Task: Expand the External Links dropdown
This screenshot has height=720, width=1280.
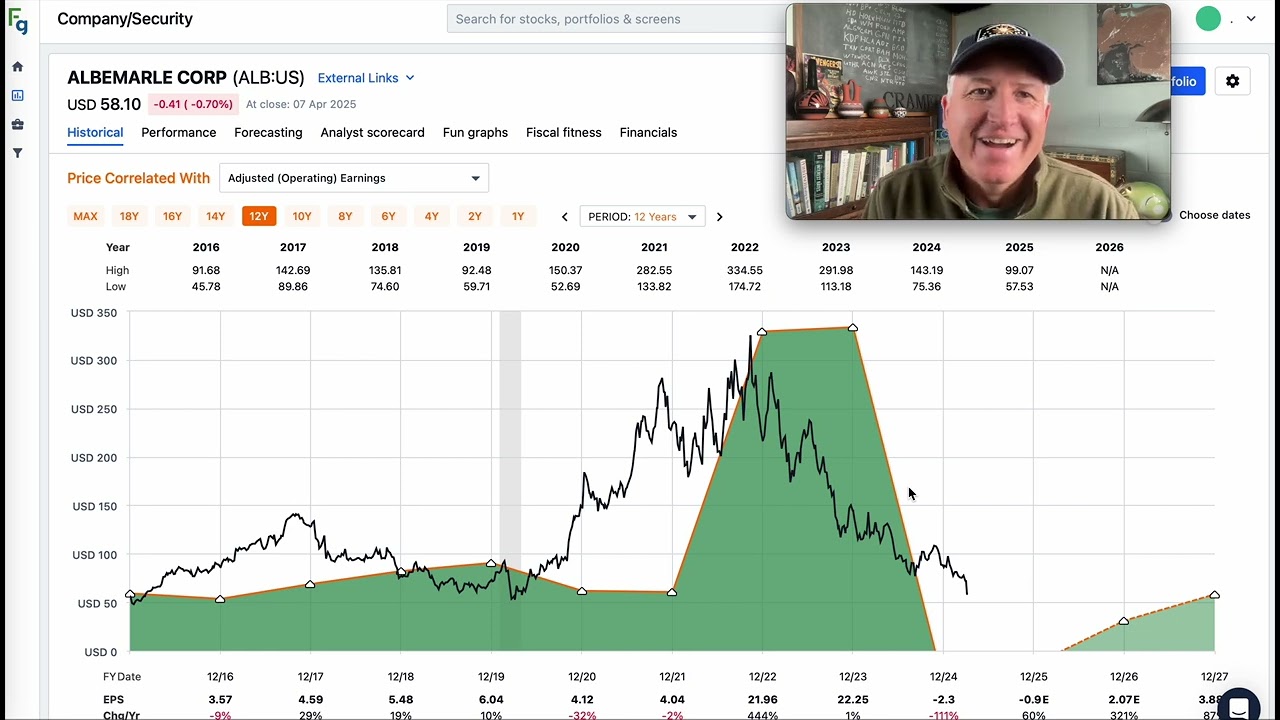Action: (366, 78)
